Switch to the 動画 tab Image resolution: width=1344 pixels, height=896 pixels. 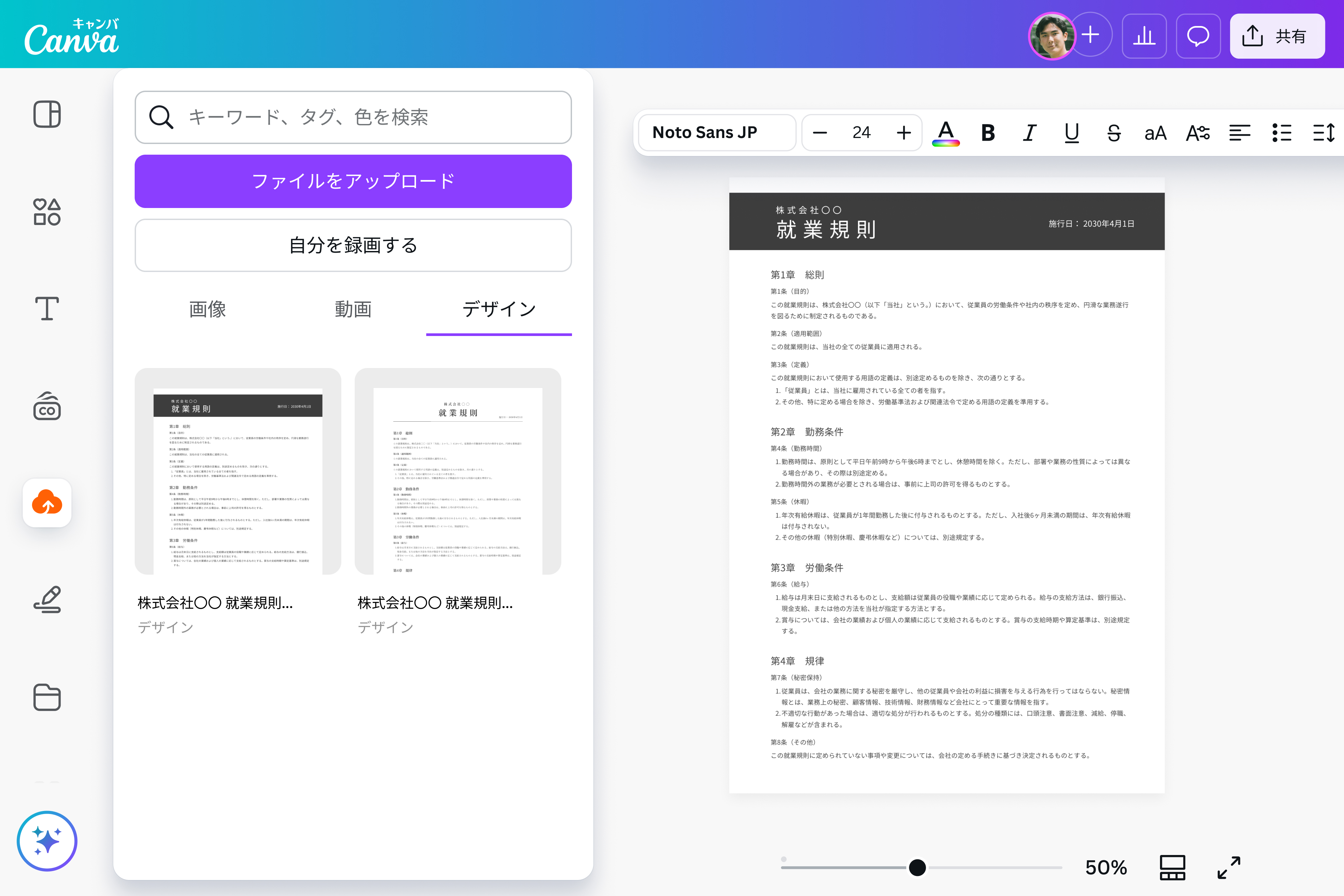point(353,309)
